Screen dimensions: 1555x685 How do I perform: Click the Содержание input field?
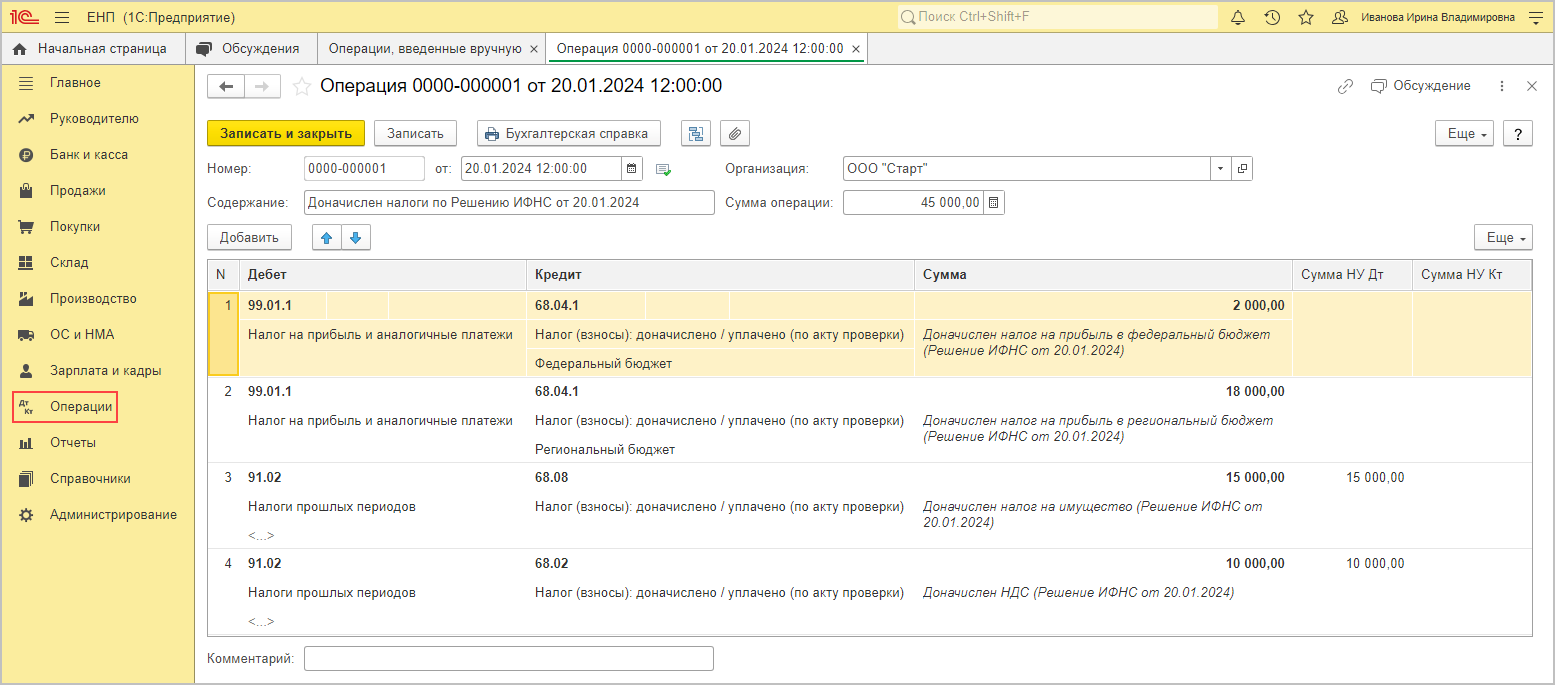[x=509, y=202]
